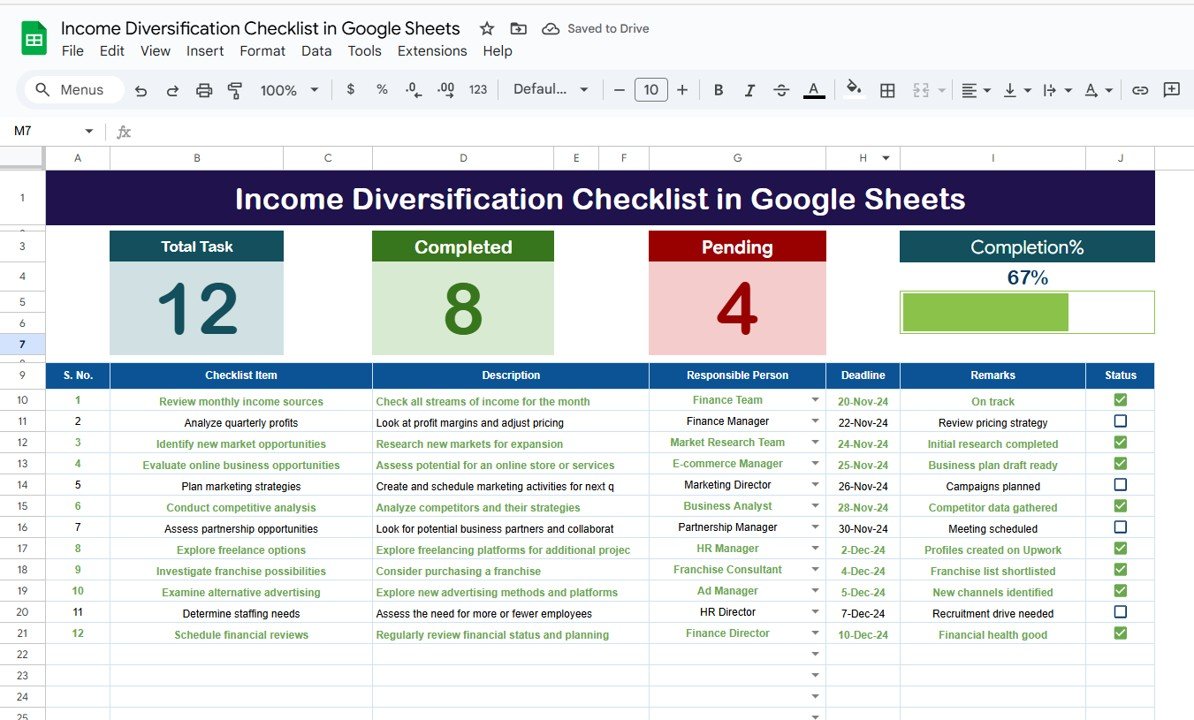
Task: Toggle italic formatting
Action: tap(749, 90)
